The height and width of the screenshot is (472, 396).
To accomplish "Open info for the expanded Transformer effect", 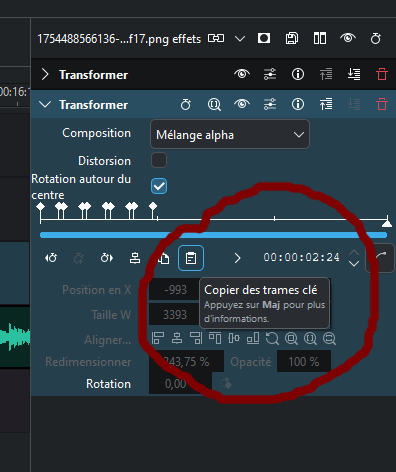I will pyautogui.click(x=298, y=104).
